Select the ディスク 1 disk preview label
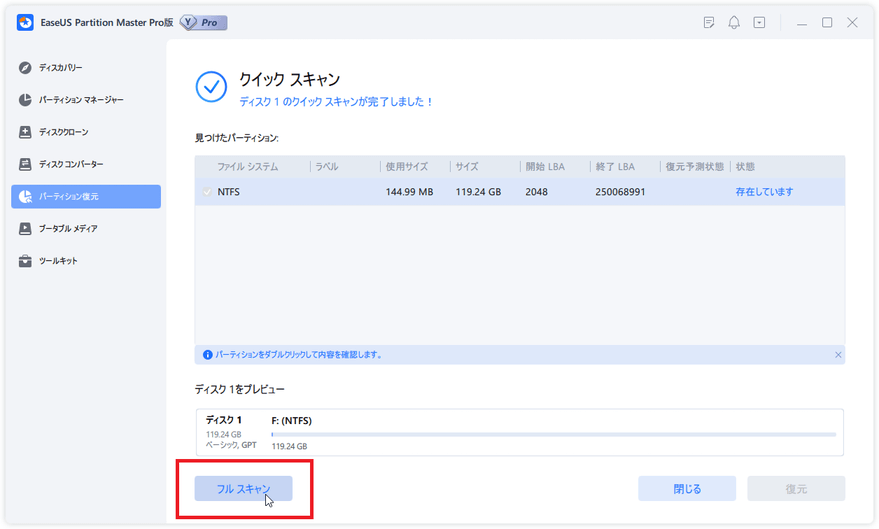 pos(224,420)
